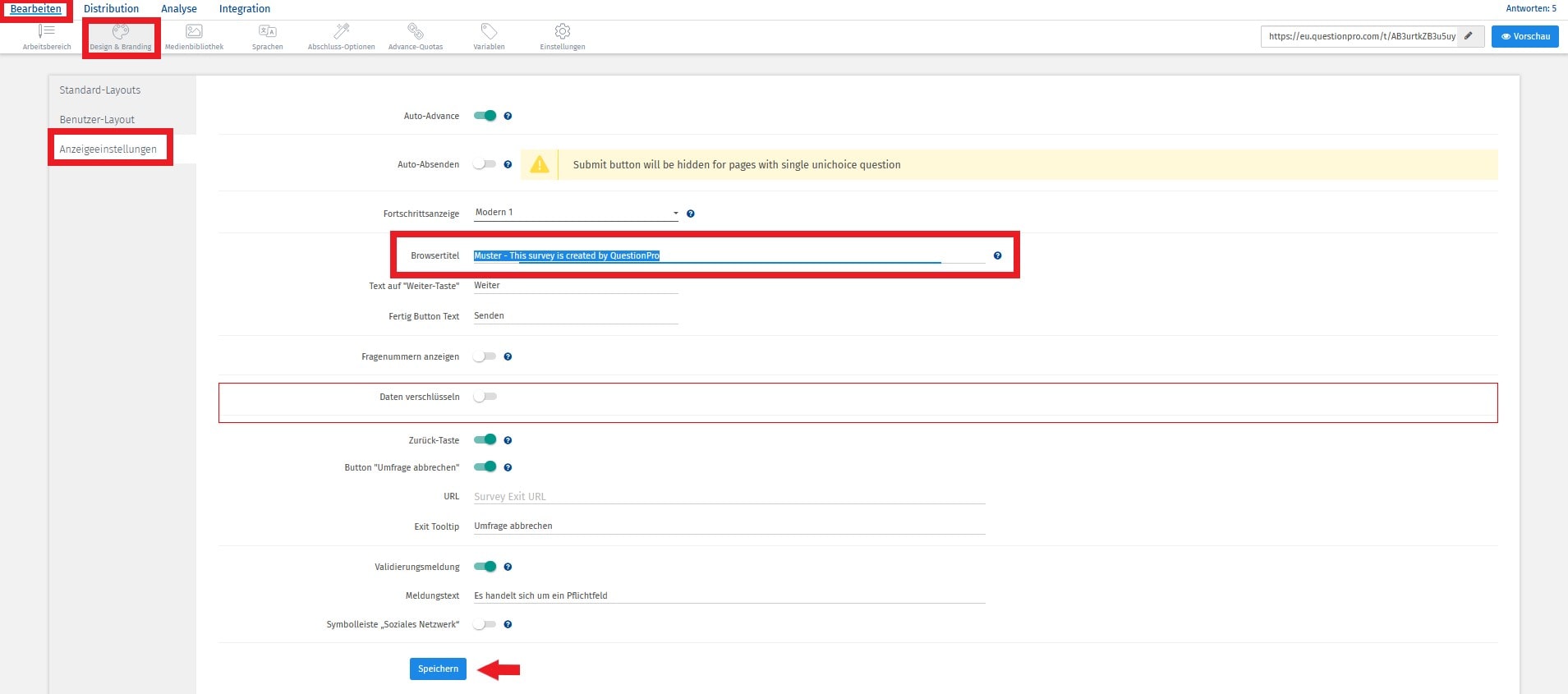
Task: Click help icon for Symbolleiste Soziales Netzwerk
Action: point(508,624)
